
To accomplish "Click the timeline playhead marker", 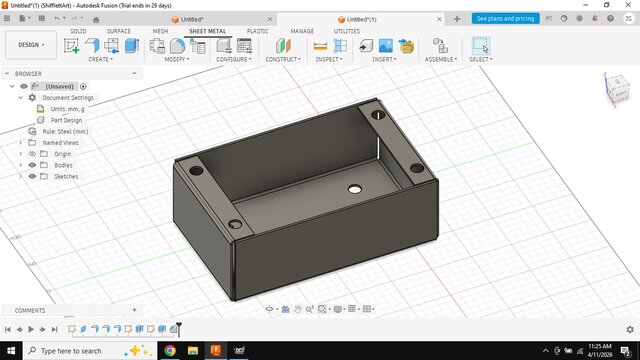I will point(179,329).
